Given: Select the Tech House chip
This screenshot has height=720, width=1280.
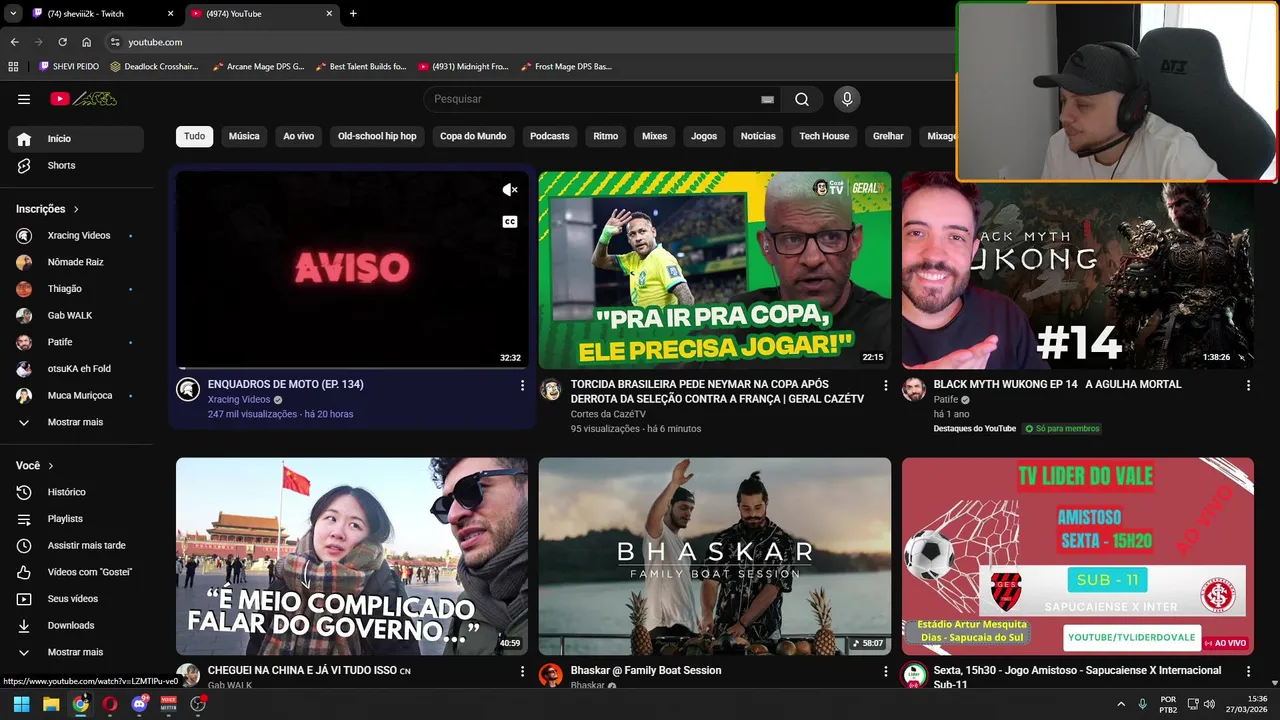Looking at the screenshot, I should [x=824, y=136].
